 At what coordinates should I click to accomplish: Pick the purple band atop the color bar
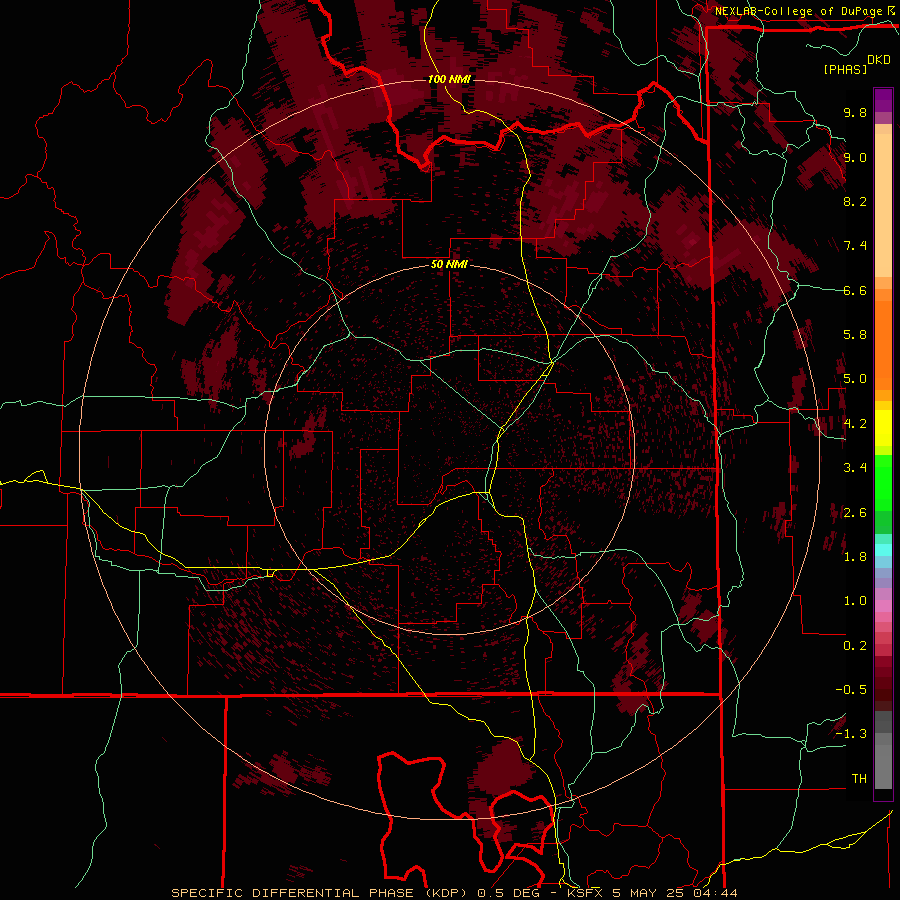pyautogui.click(x=883, y=100)
